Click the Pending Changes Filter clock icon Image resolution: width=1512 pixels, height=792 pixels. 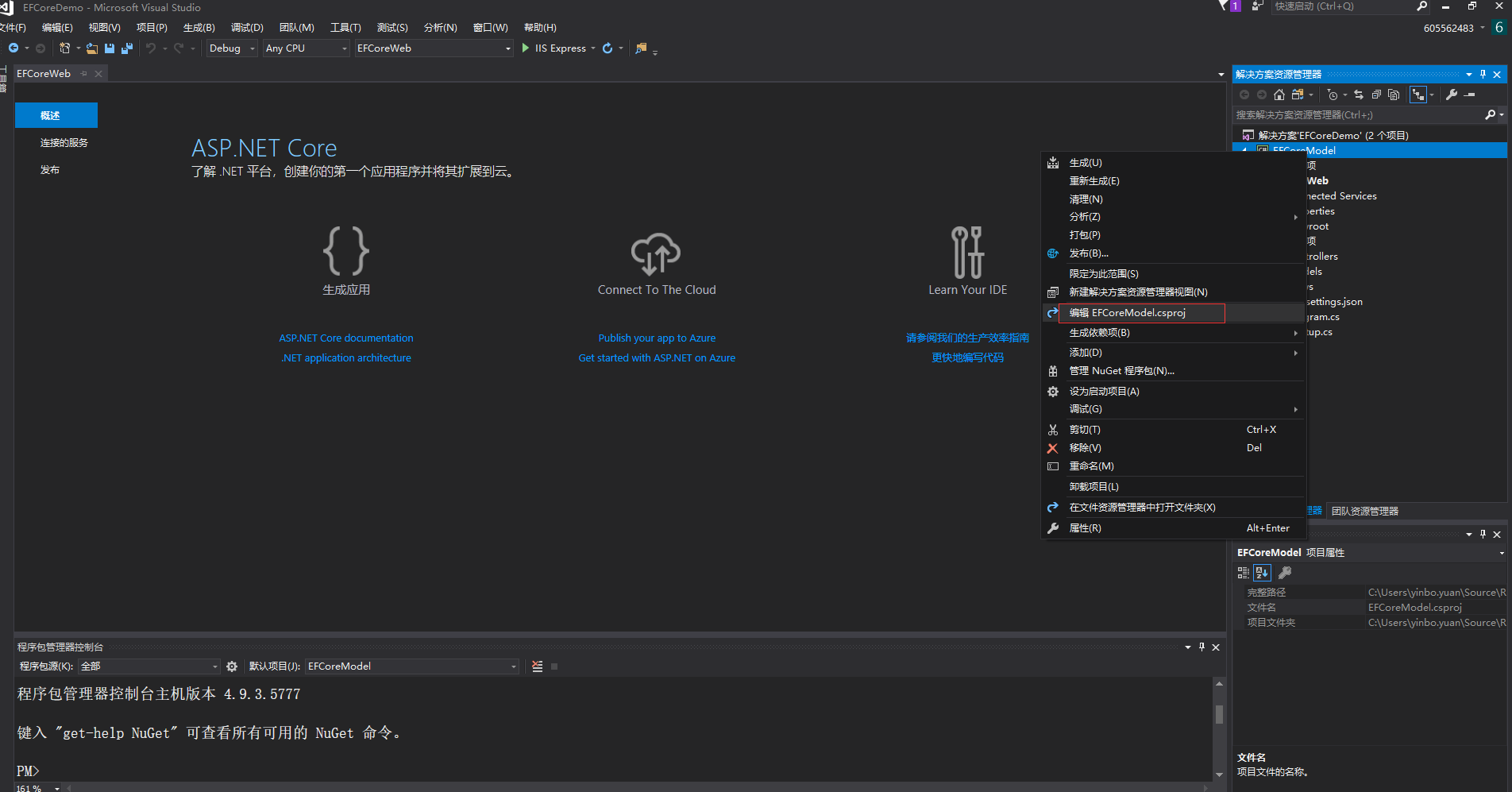(x=1333, y=95)
